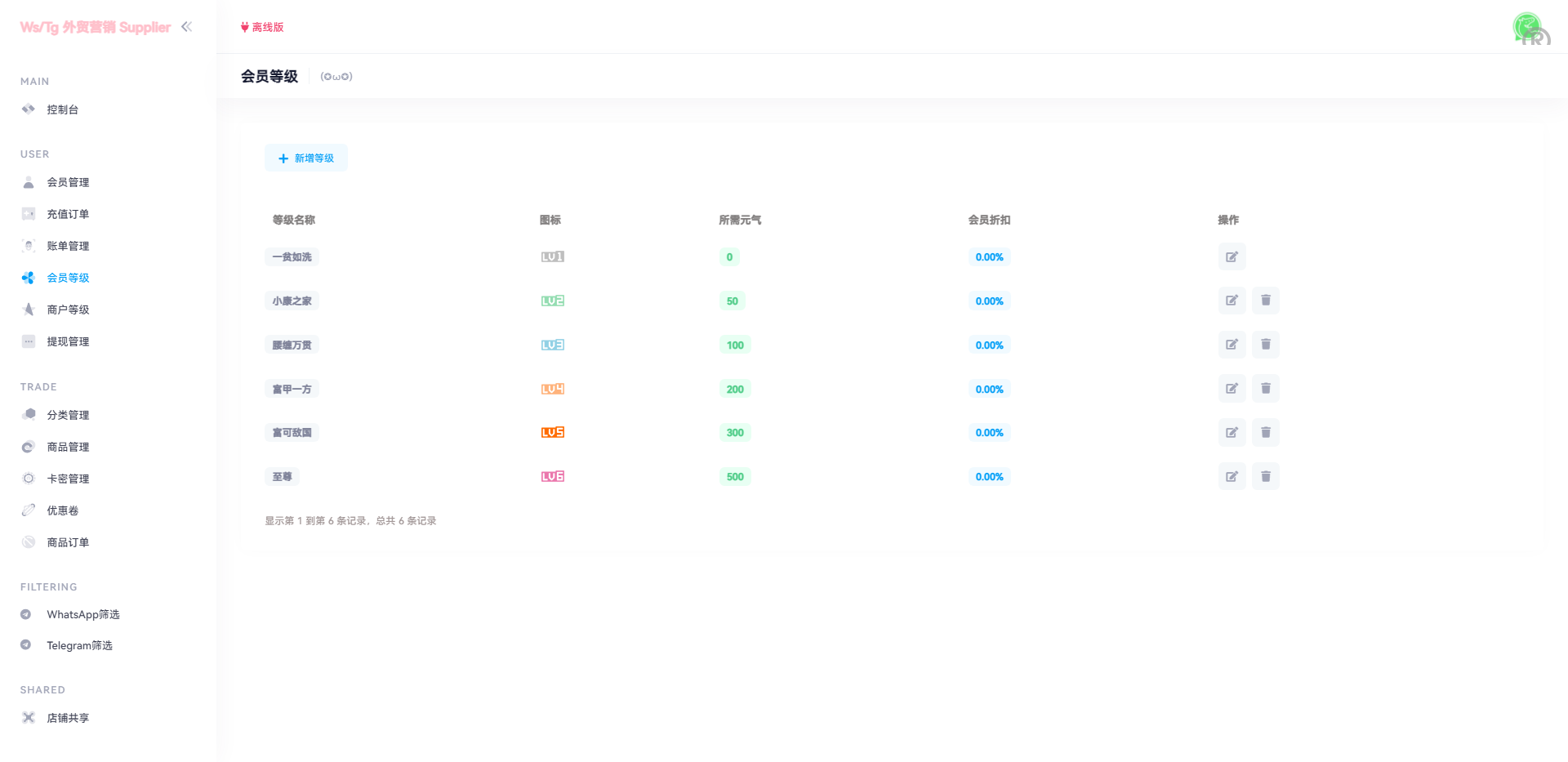
Task: Open 充值订单 recharge orders page
Action: (x=68, y=214)
